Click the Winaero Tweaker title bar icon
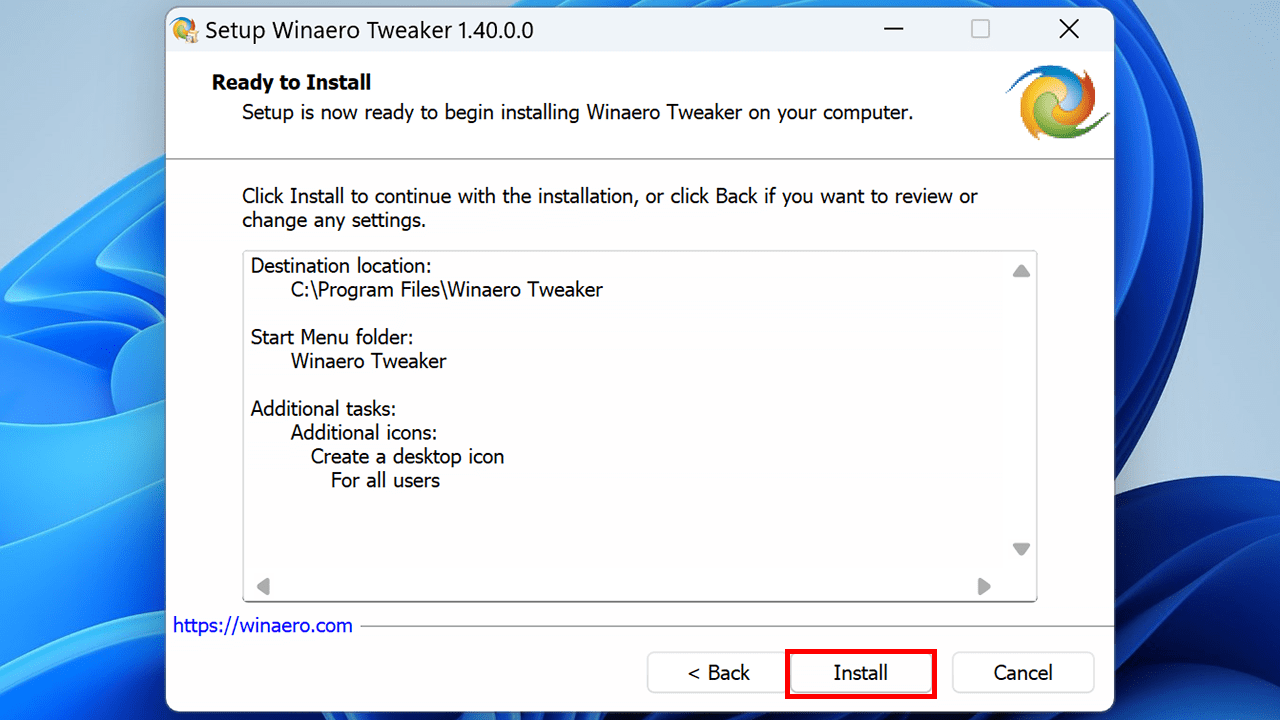 pyautogui.click(x=185, y=30)
